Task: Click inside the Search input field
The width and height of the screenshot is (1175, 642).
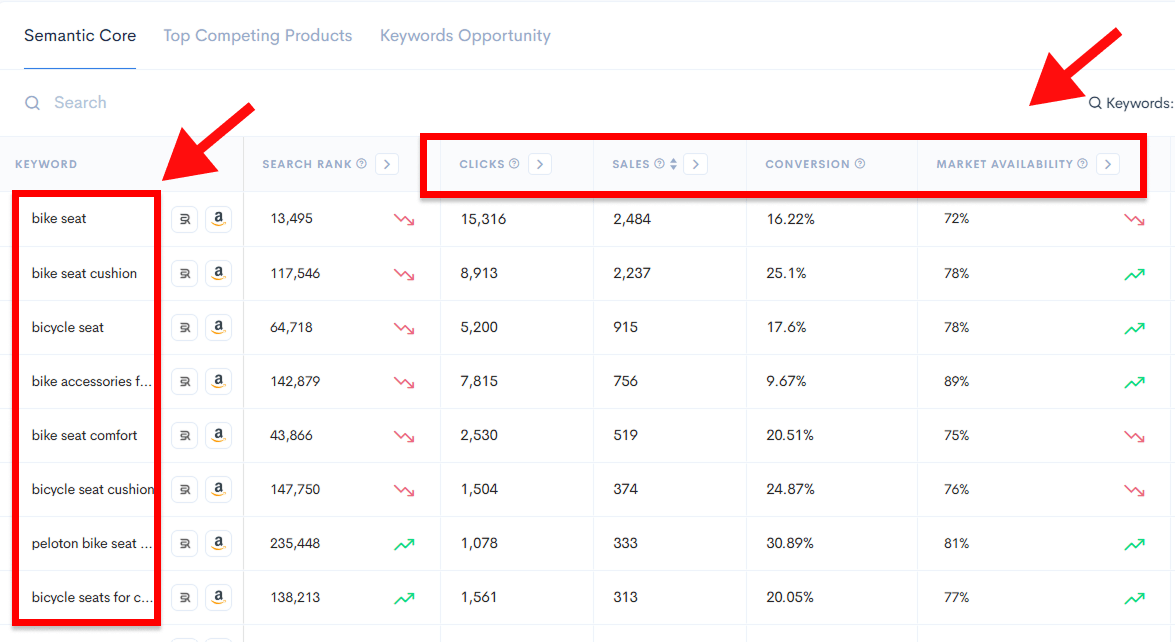Action: [x=80, y=102]
